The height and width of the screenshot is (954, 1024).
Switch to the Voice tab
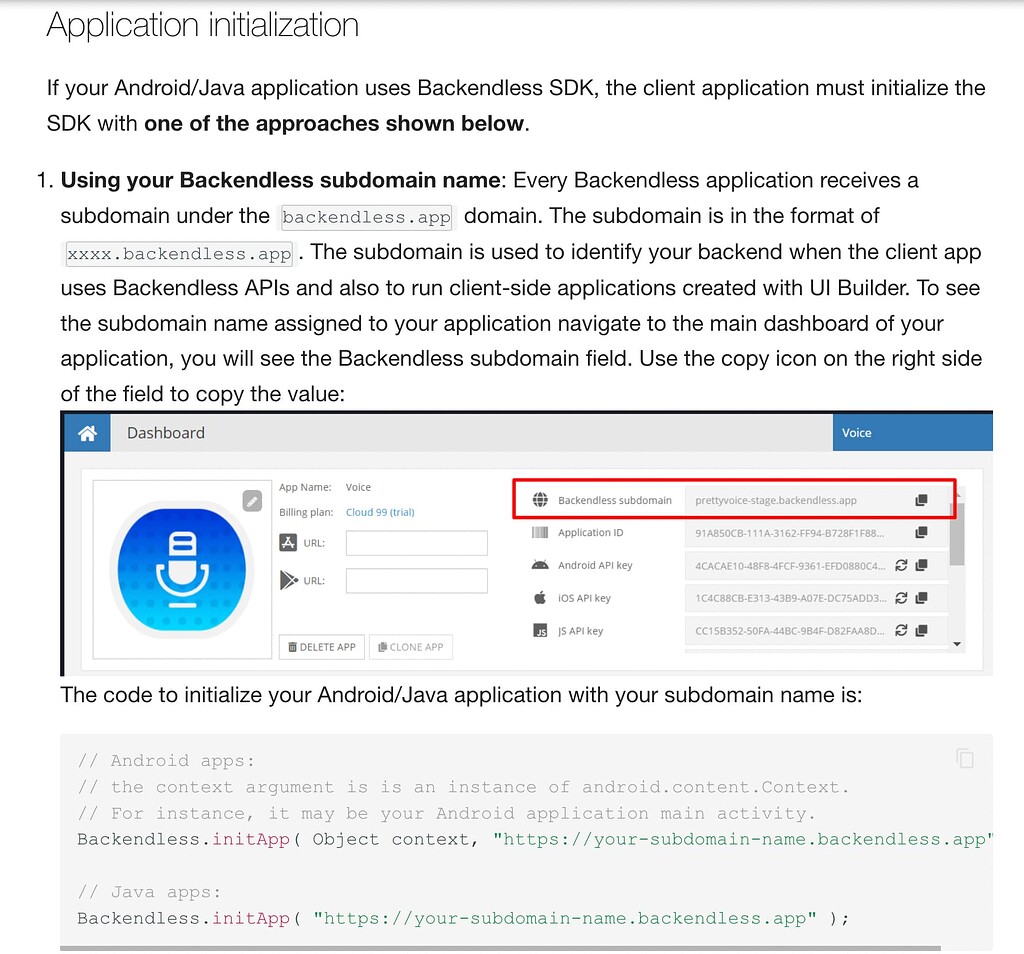click(857, 432)
